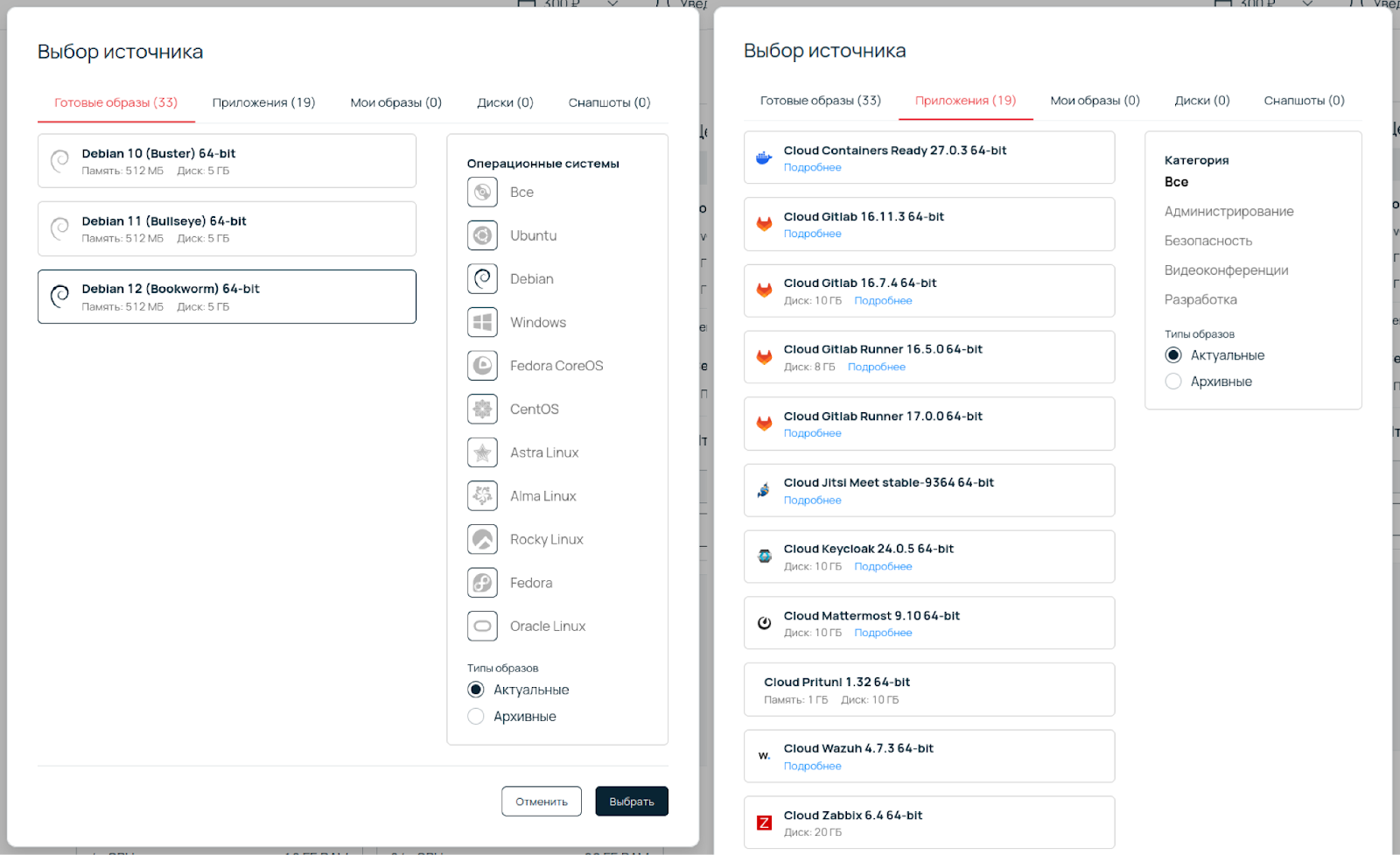Filter images by Oracle Linux icon
The height and width of the screenshot is (855, 1400).
[x=482, y=626]
